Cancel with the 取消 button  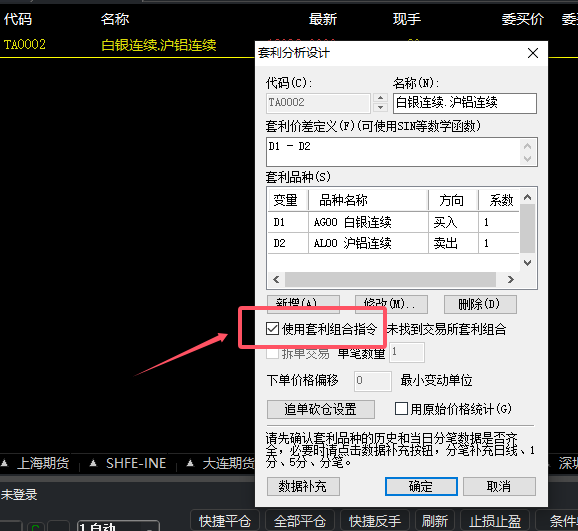tap(499, 486)
